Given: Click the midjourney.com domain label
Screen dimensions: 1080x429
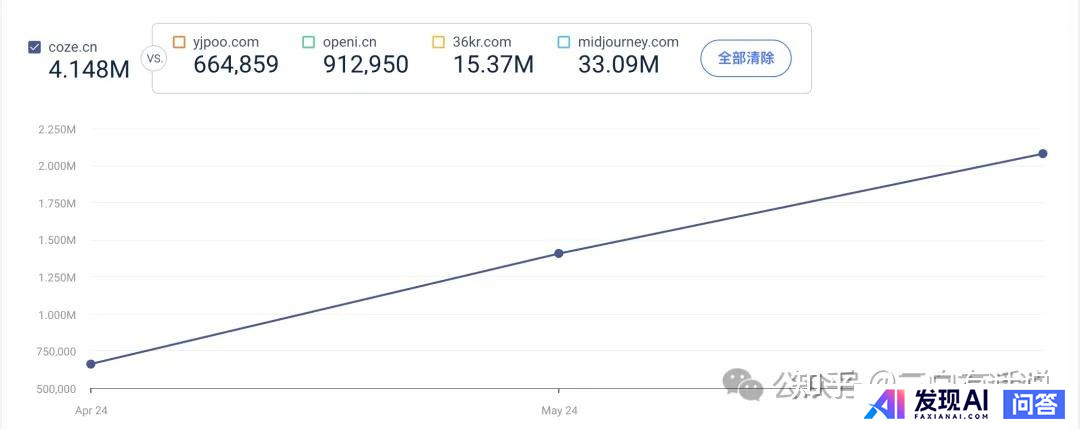Looking at the screenshot, I should pyautogui.click(x=628, y=42).
